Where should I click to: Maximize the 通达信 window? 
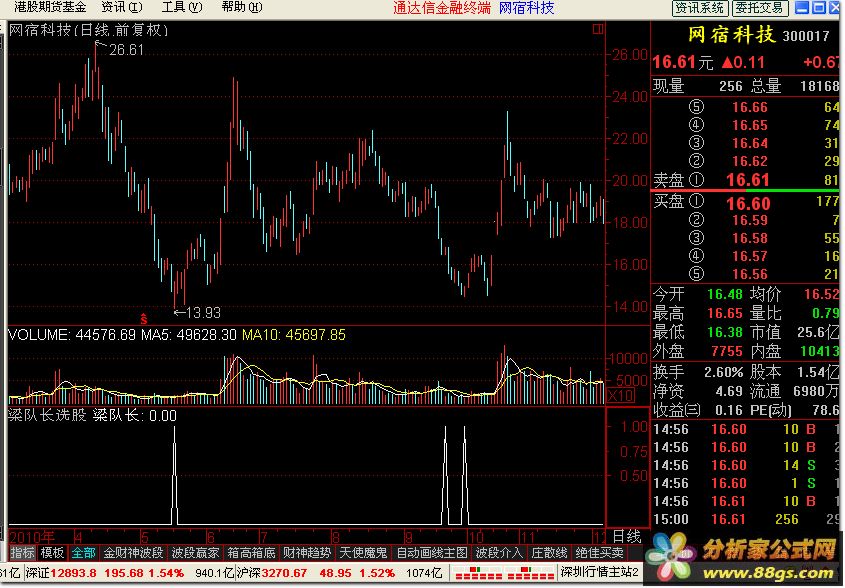(819, 8)
